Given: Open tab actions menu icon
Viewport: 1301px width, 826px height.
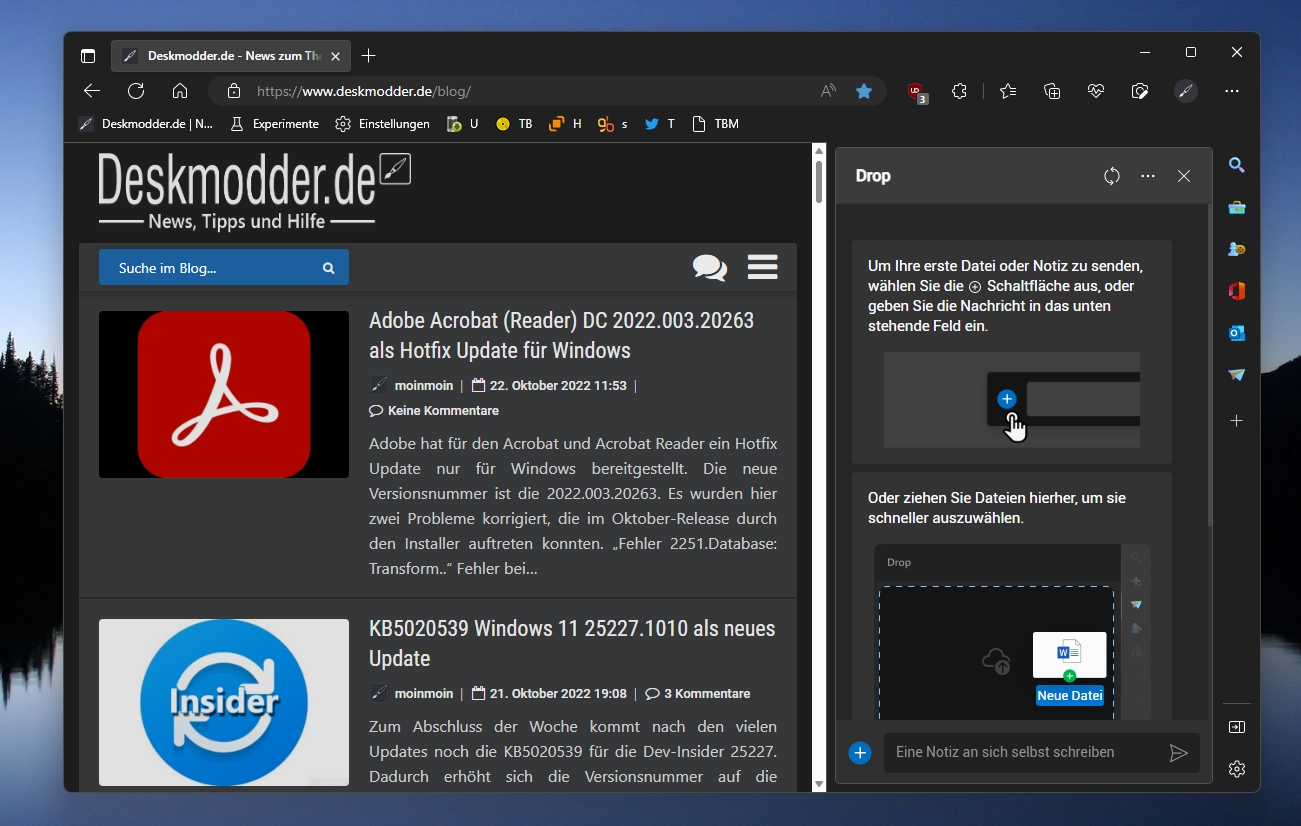Looking at the screenshot, I should (x=88, y=56).
